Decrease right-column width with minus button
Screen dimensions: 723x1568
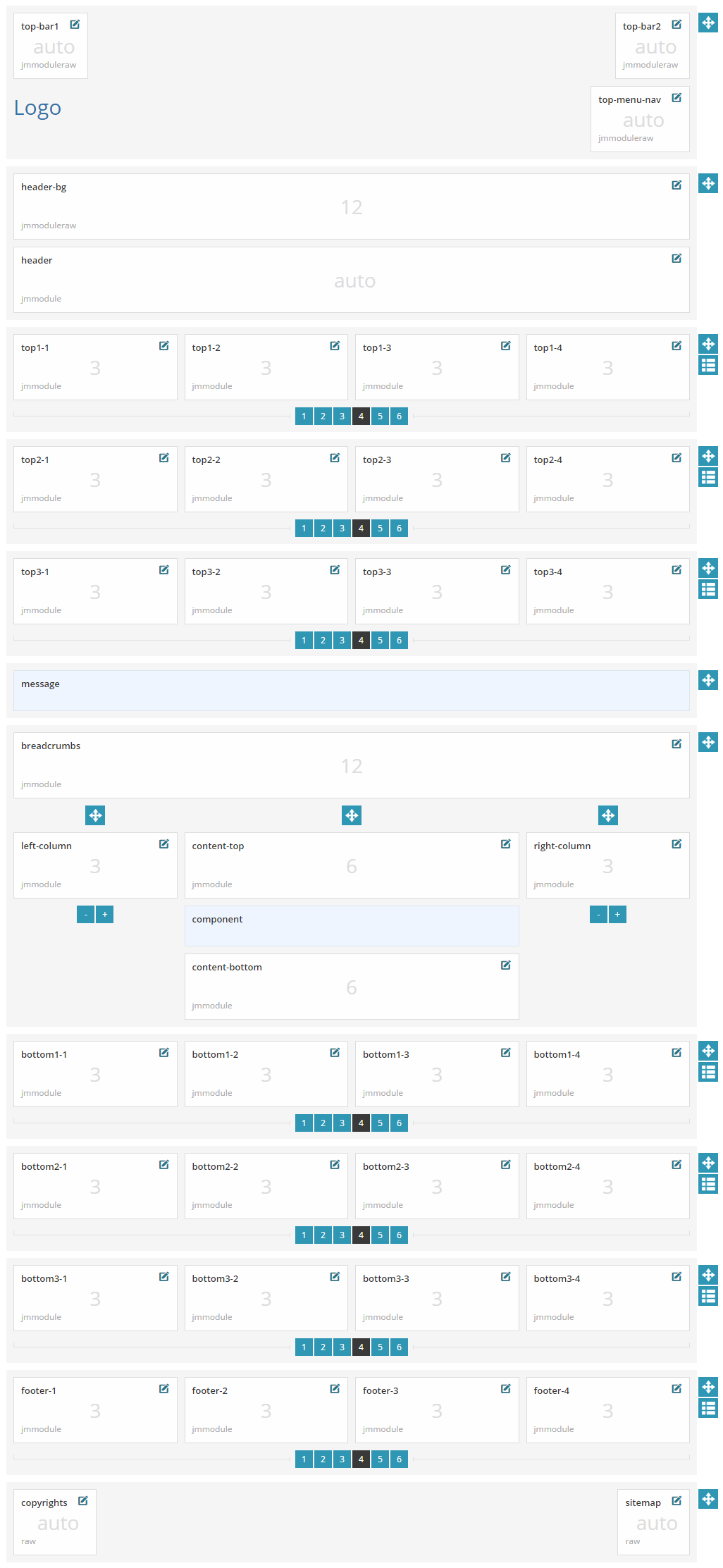click(x=598, y=915)
